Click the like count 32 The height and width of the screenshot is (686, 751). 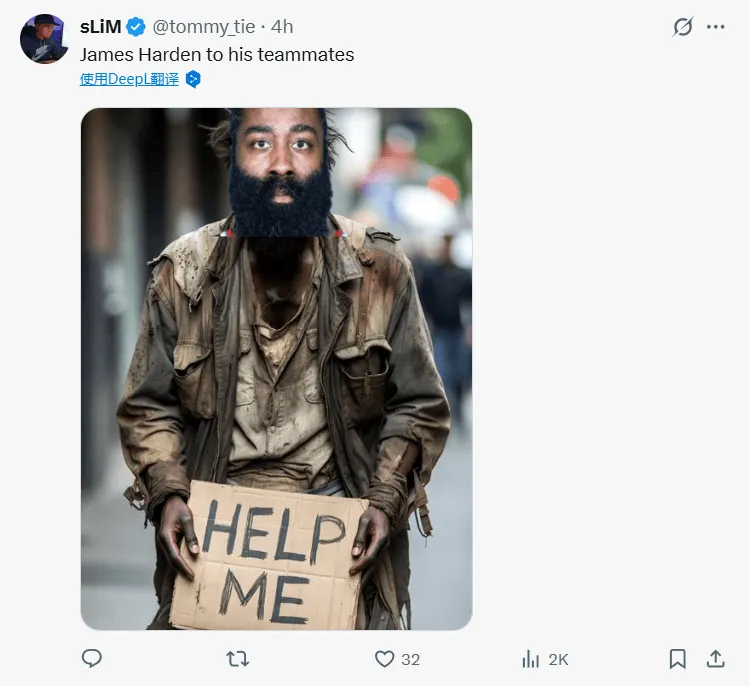click(x=410, y=659)
